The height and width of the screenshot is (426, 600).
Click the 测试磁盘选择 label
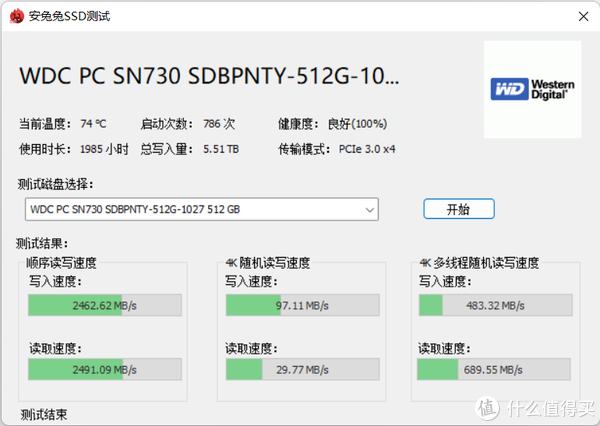coord(55,184)
